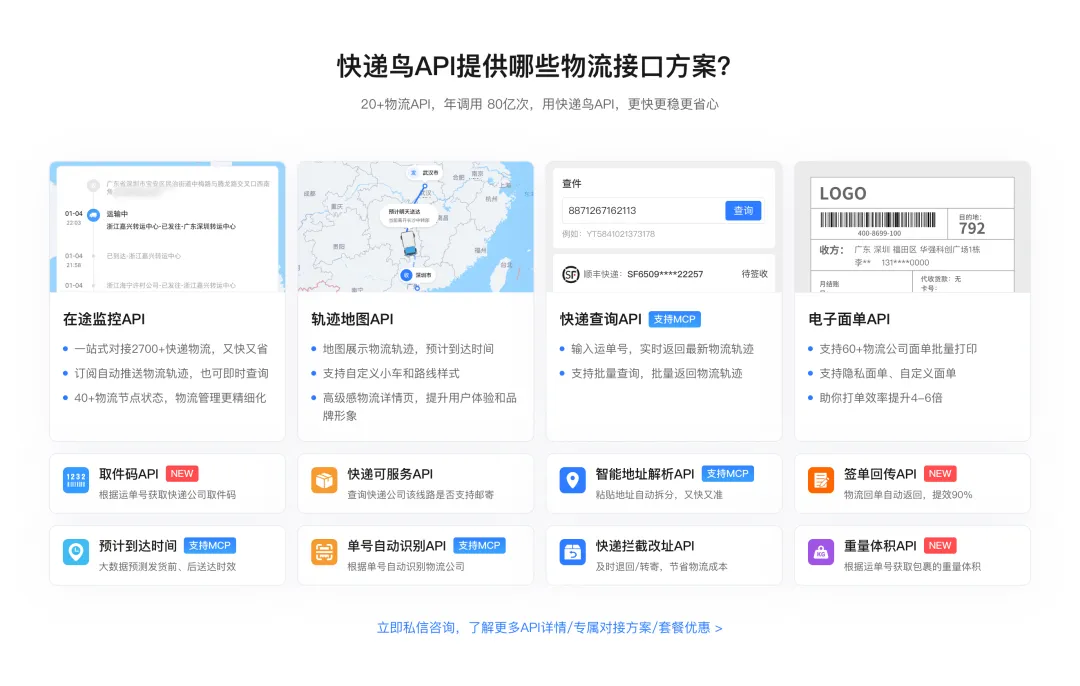Click the 签单回传API orange document icon
Screen dimensions: 1080x686
pos(820,481)
